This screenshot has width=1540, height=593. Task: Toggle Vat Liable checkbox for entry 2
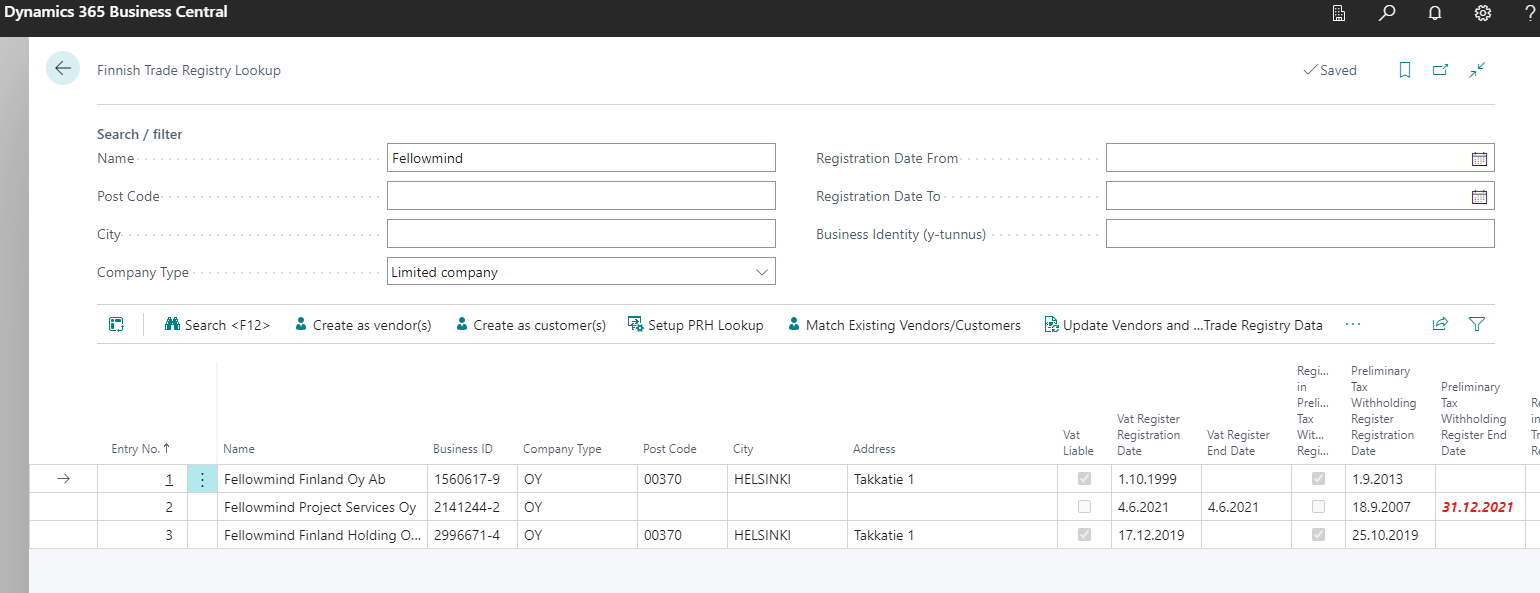point(1085,507)
